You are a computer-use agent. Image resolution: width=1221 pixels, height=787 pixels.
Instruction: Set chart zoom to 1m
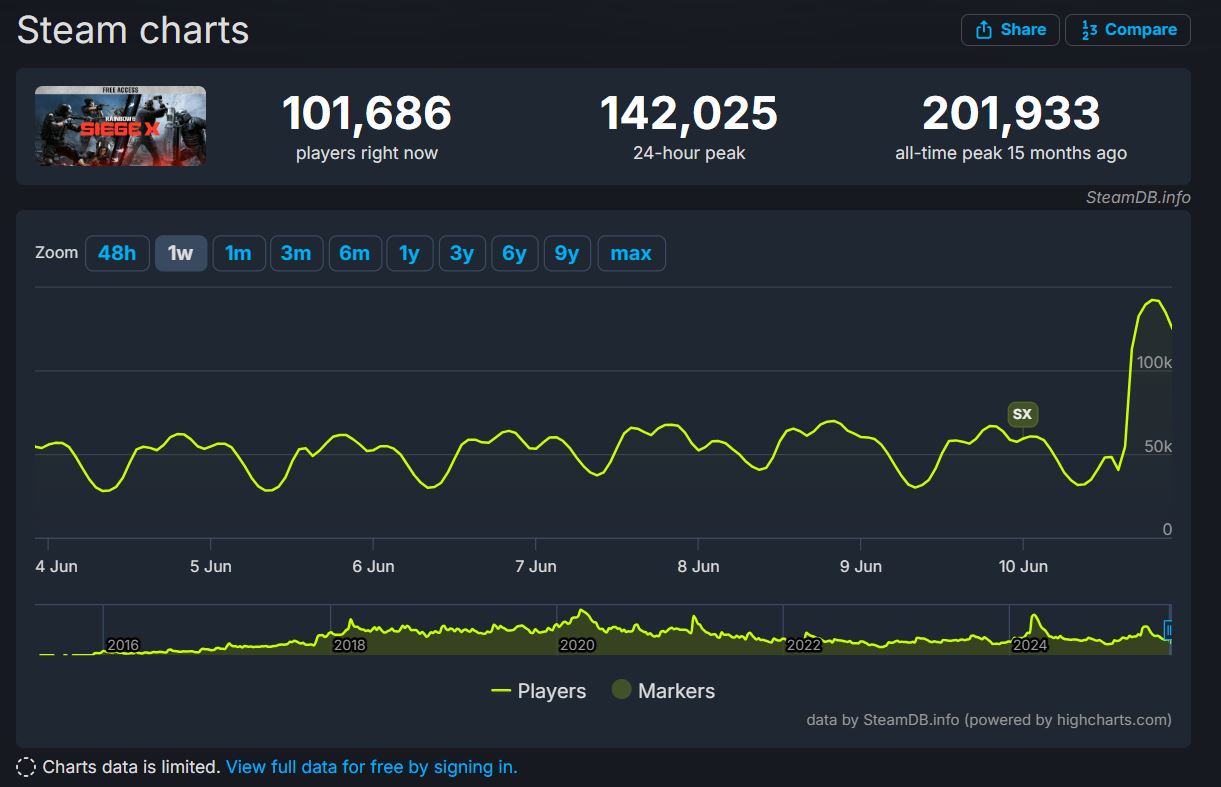point(239,253)
